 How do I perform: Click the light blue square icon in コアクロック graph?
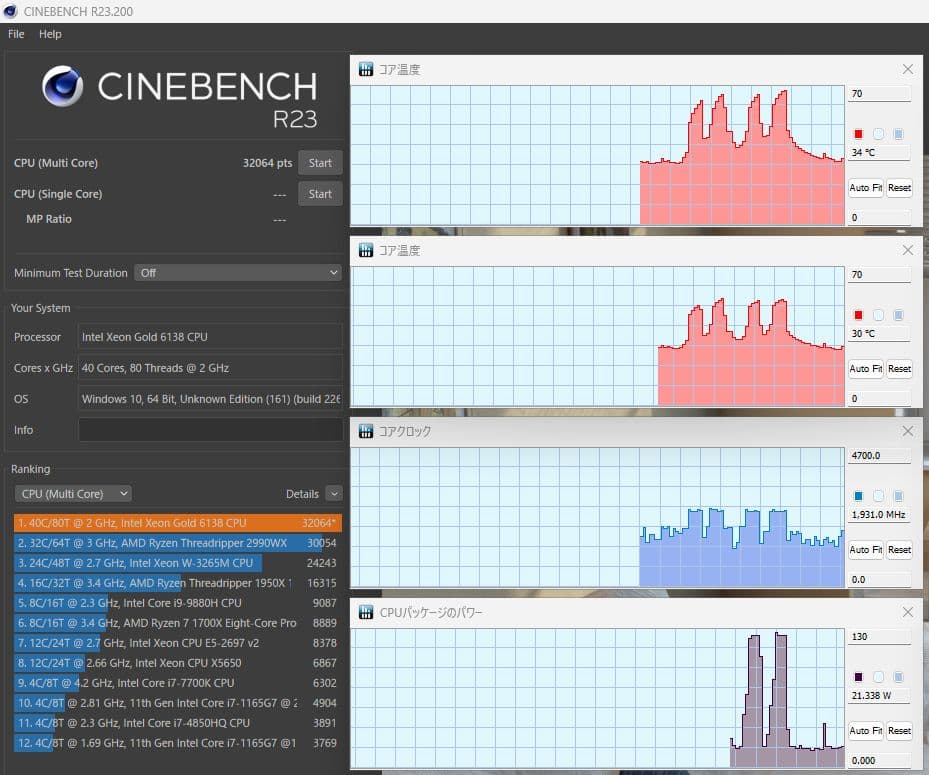point(898,496)
